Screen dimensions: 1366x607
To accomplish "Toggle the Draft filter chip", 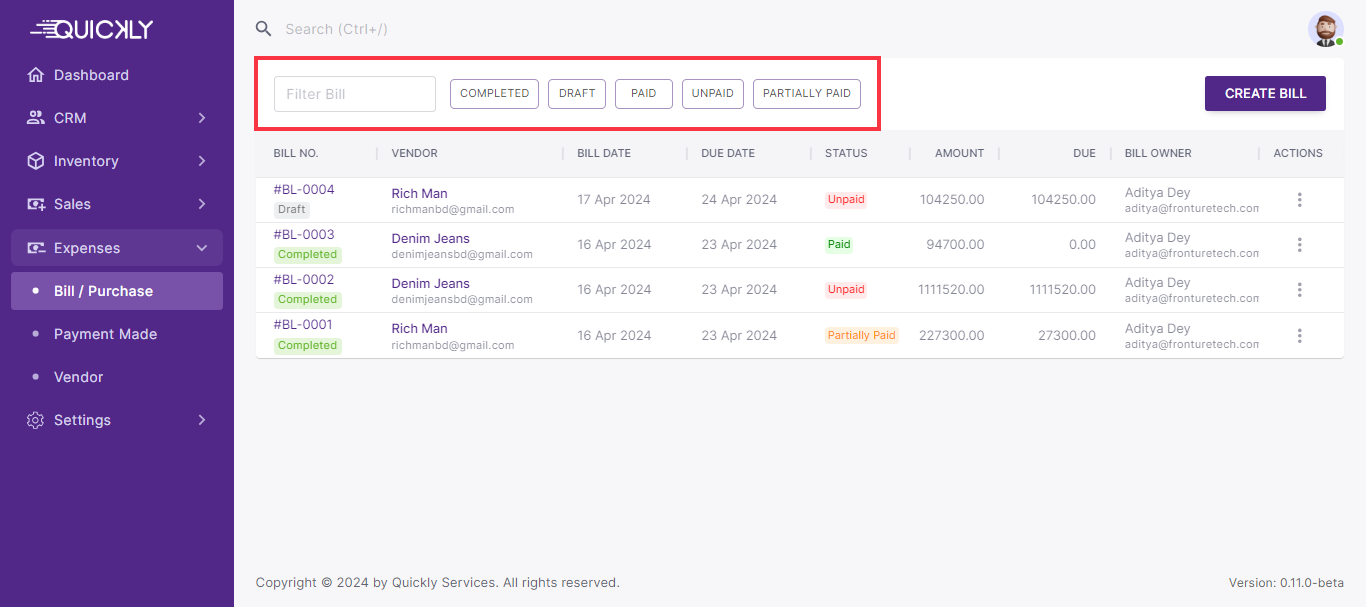I will coord(576,94).
